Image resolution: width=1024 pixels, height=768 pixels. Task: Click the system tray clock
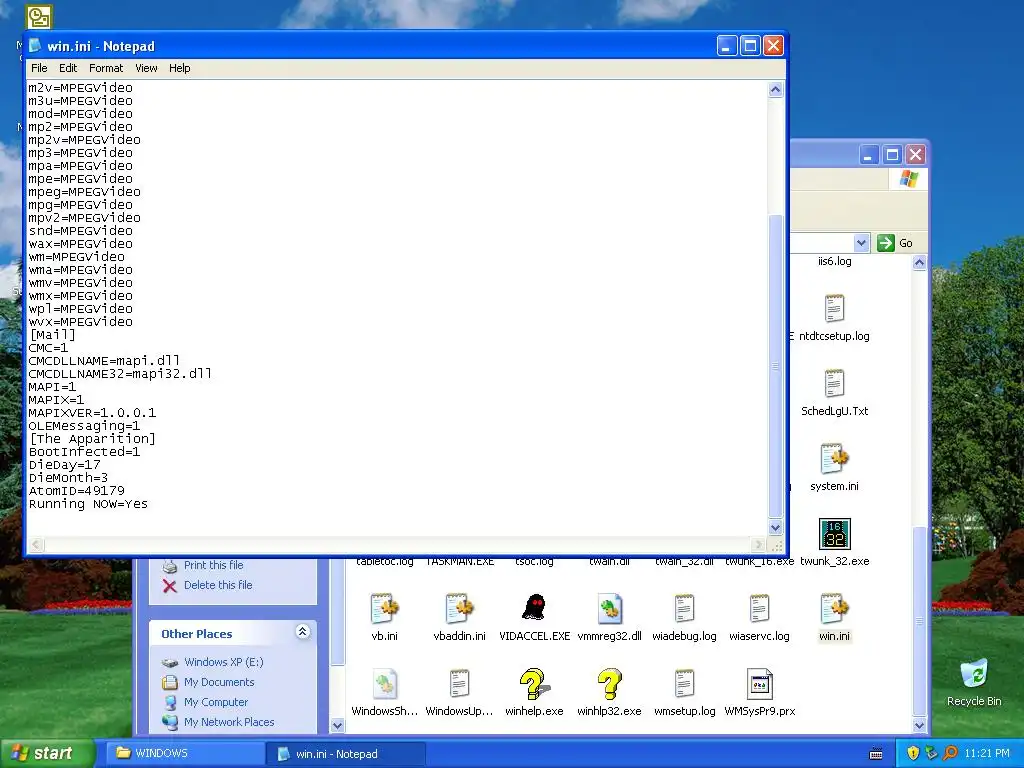(987, 753)
